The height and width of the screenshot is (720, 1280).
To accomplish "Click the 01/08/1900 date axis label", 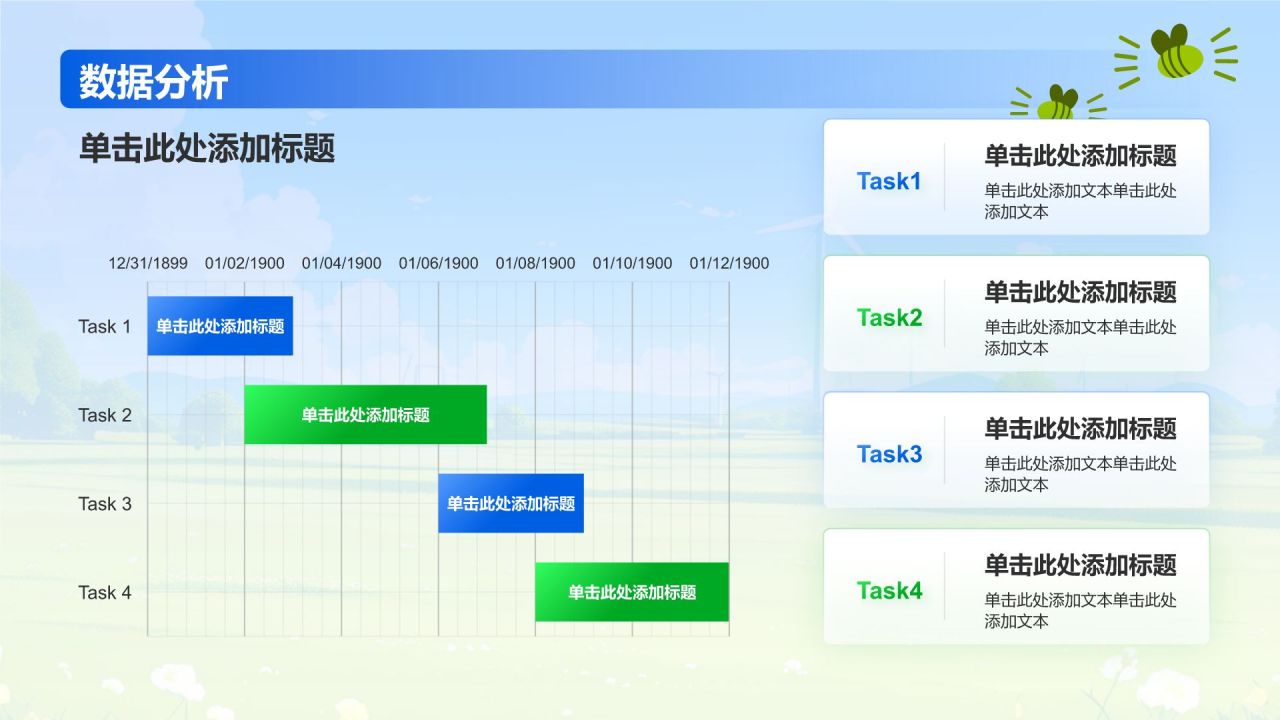I will [536, 263].
